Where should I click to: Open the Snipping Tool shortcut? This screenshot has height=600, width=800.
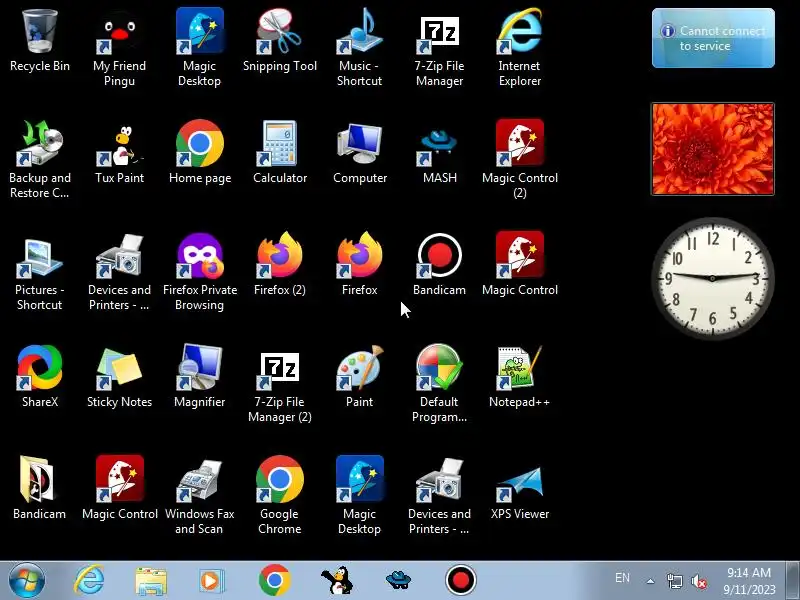click(x=280, y=40)
